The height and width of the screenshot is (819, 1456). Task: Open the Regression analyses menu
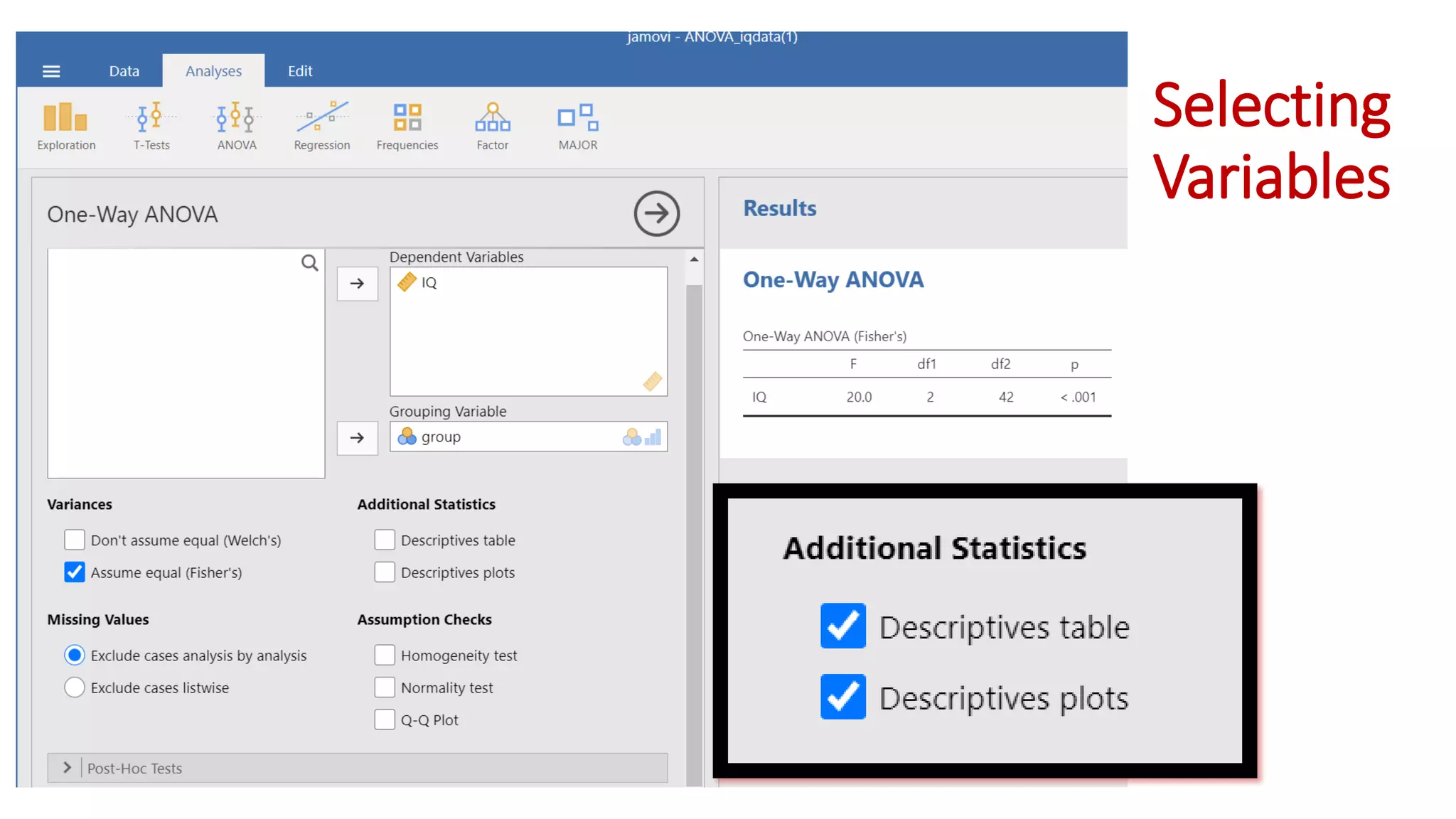click(x=322, y=126)
